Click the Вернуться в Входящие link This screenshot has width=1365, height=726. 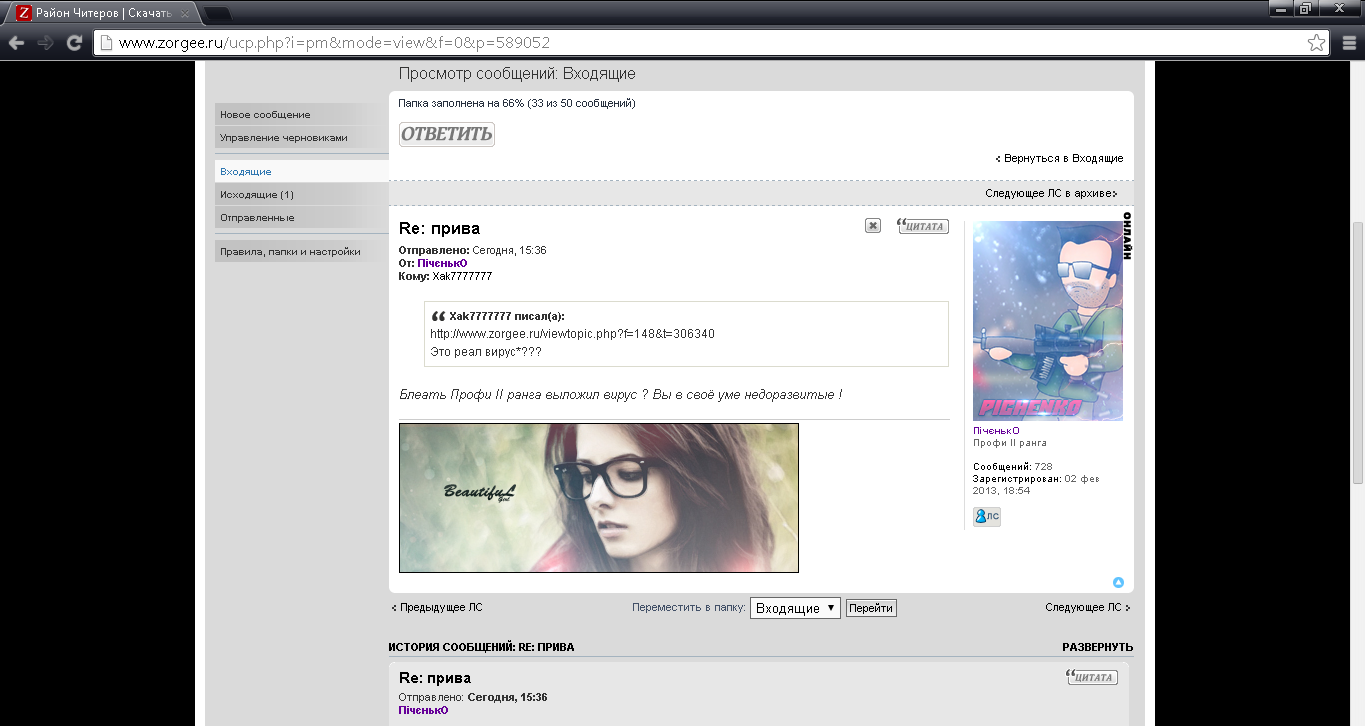point(1060,158)
